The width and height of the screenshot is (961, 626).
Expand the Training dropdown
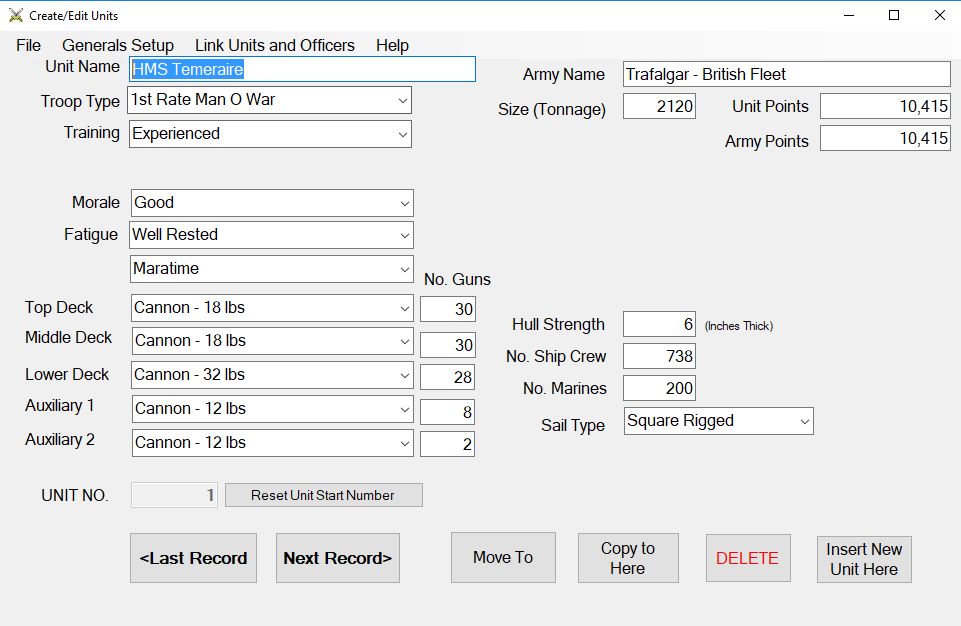click(401, 134)
